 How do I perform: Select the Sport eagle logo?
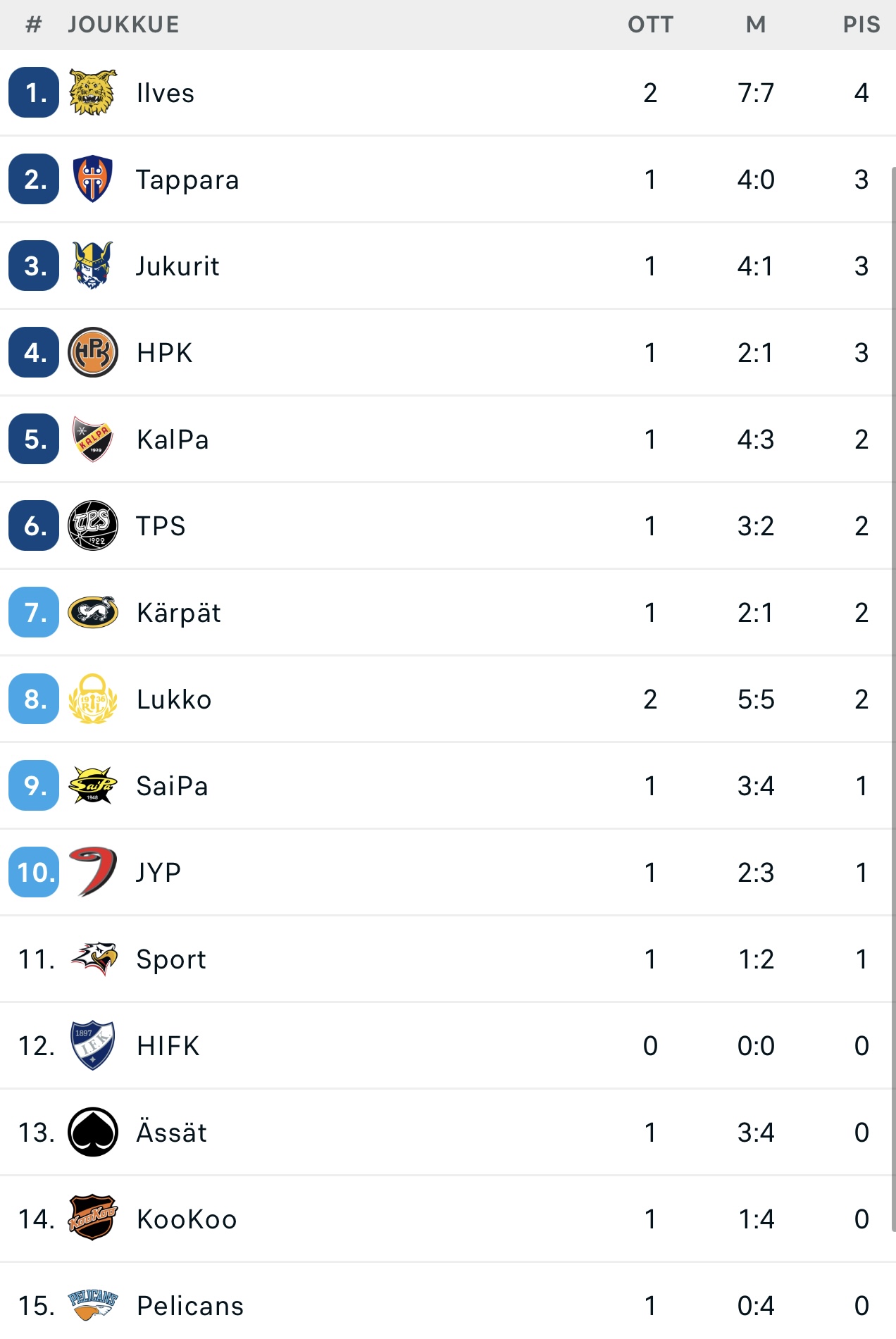tap(94, 959)
